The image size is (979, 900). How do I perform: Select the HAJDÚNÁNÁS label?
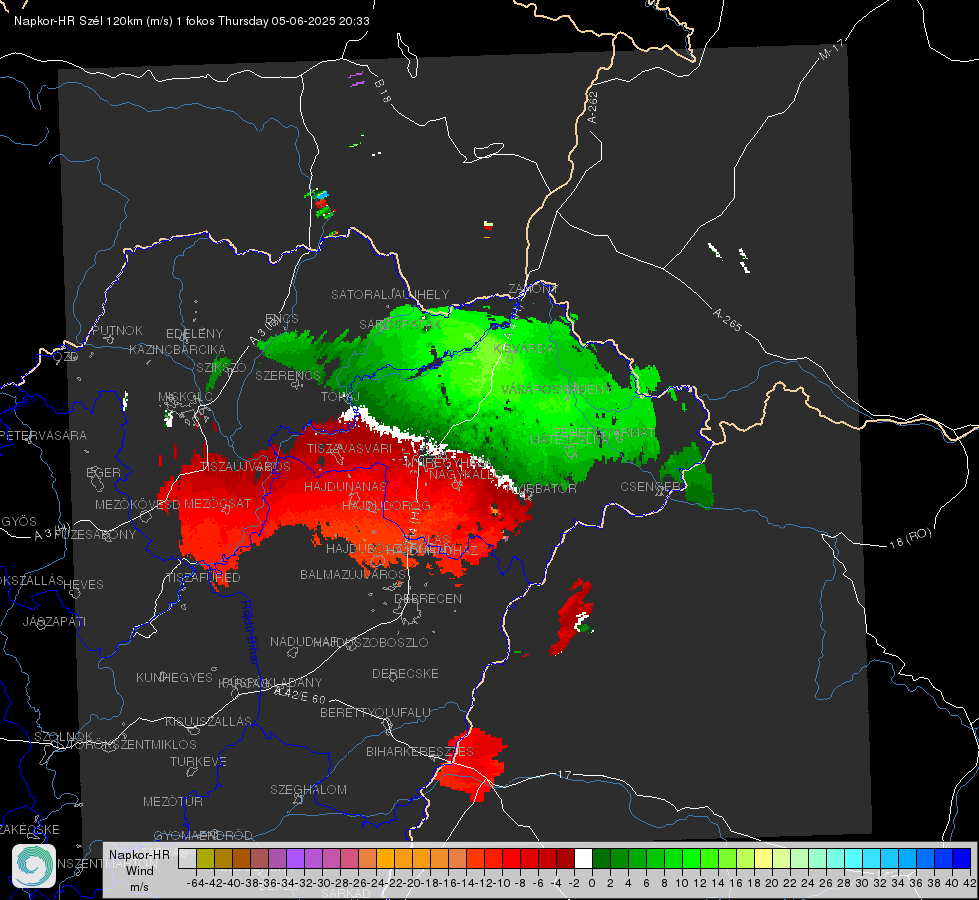(345, 486)
